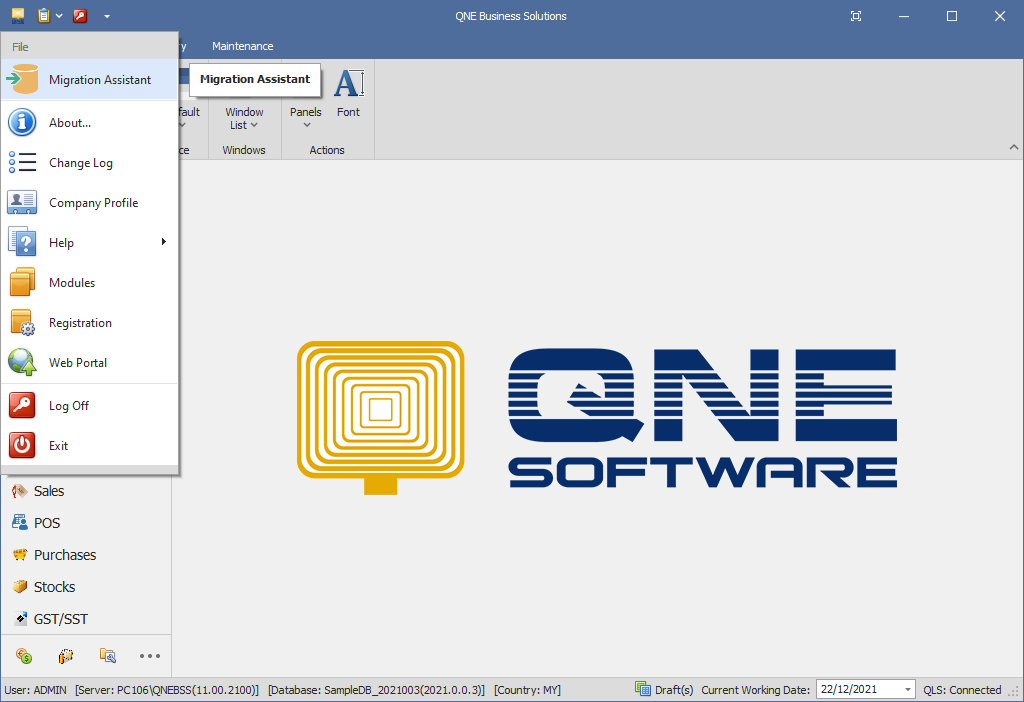Open Migration Assistant from File menu
The image size is (1024, 702).
tap(99, 80)
